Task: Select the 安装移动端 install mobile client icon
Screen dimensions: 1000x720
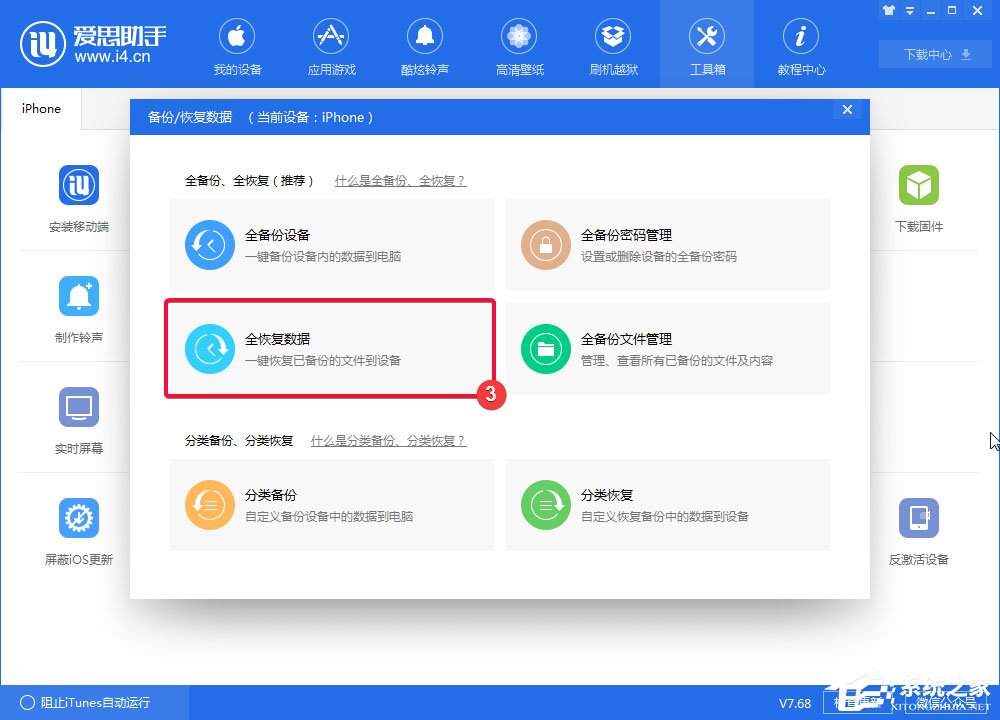Action: 78,196
